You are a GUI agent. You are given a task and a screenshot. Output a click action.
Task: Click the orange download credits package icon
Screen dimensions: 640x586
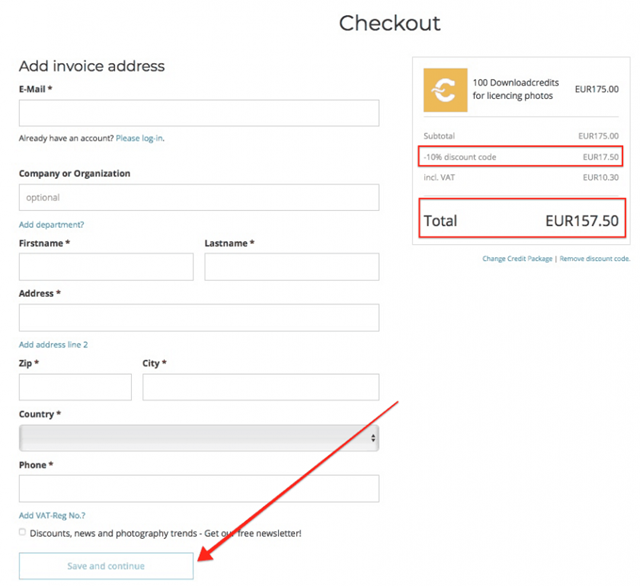pyautogui.click(x=445, y=89)
